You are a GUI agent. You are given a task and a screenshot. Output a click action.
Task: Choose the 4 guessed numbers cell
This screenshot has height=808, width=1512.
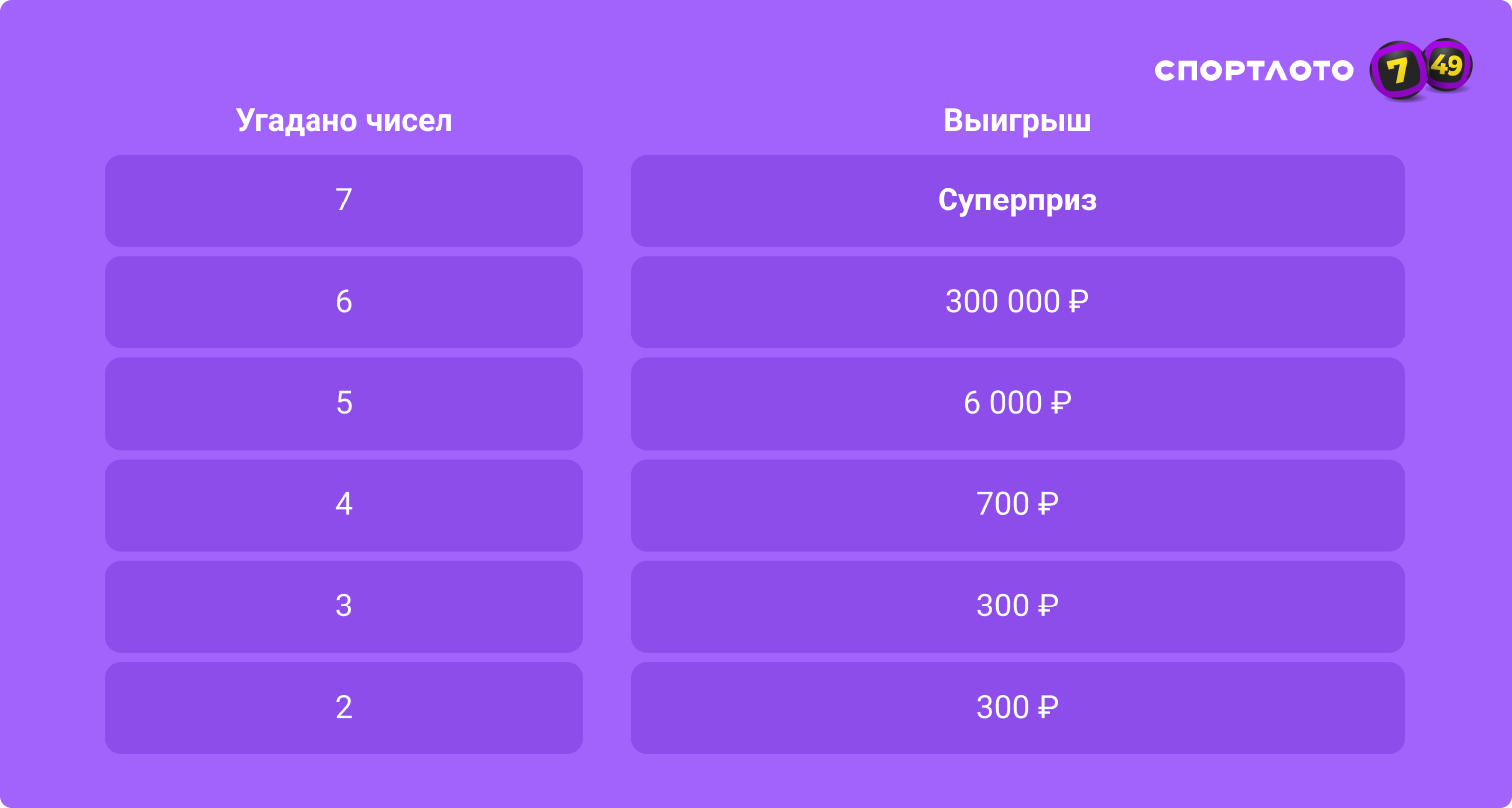tap(344, 504)
